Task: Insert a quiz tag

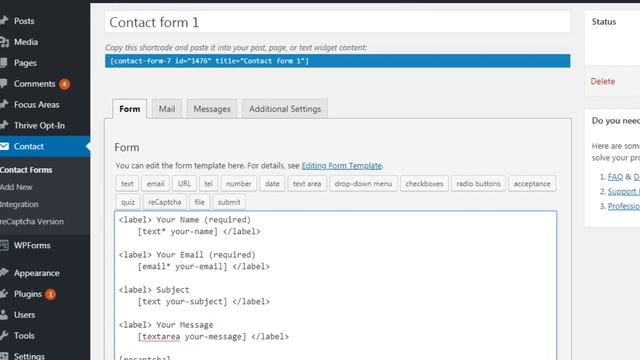Action: pyautogui.click(x=128, y=202)
